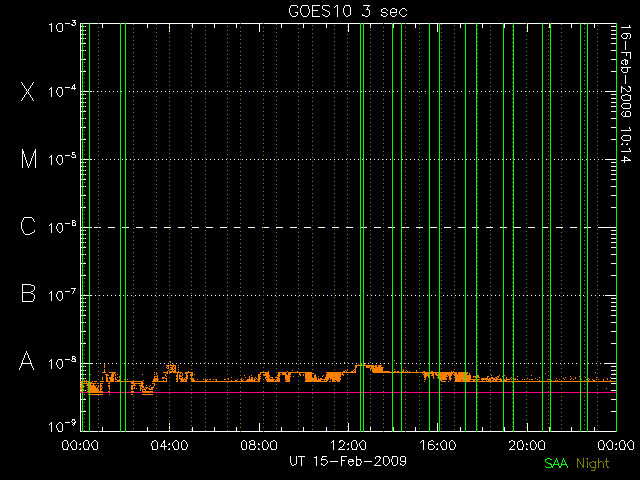This screenshot has height=480, width=640.
Task: Click the 'GOES10 3 sec' plot title
Action: pyautogui.click(x=348, y=11)
